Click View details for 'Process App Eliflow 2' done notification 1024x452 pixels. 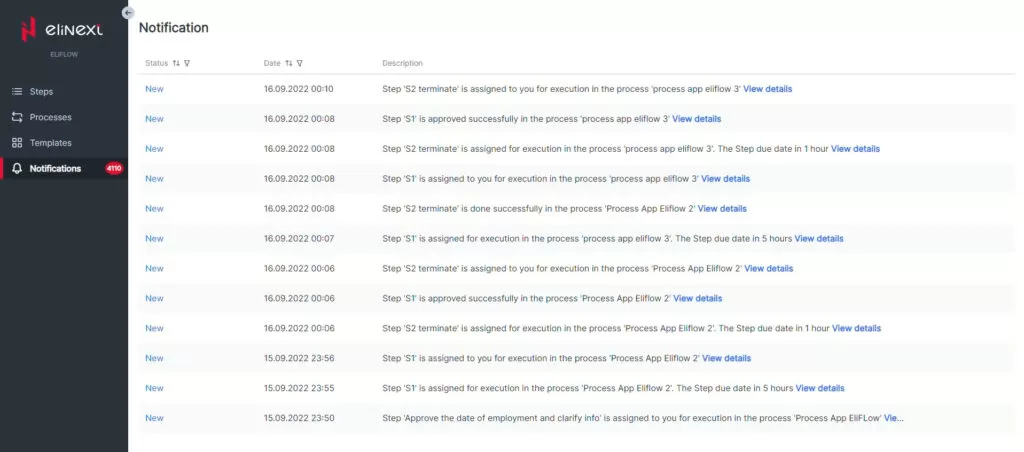[722, 208]
